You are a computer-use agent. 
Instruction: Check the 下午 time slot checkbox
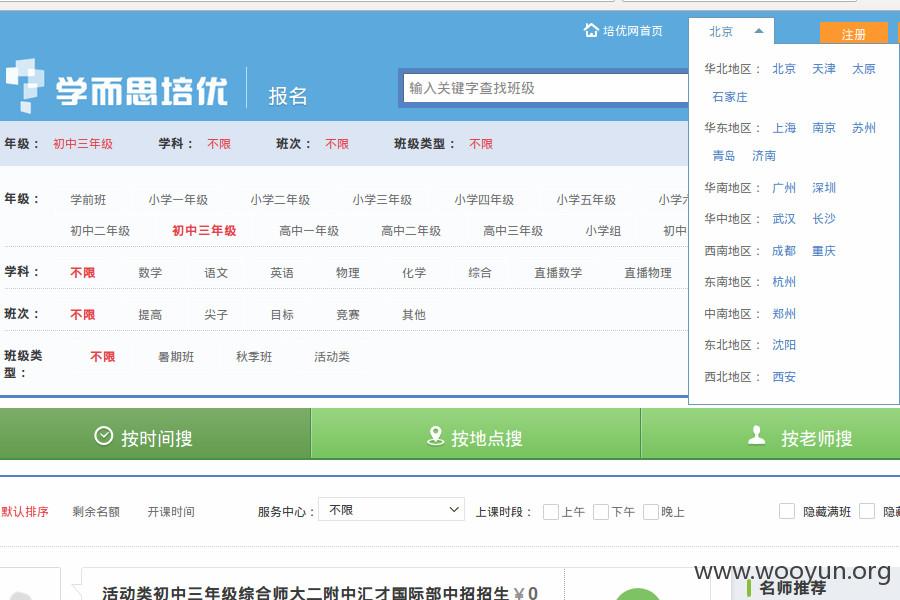pos(601,512)
